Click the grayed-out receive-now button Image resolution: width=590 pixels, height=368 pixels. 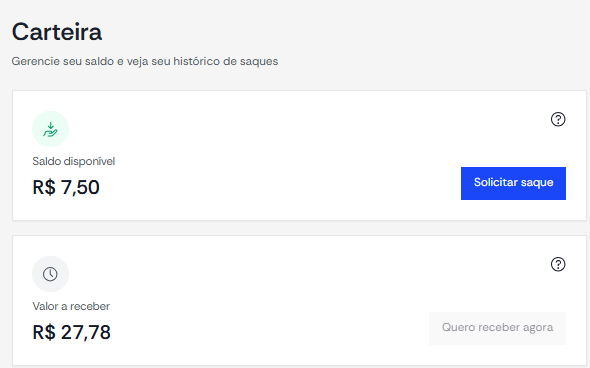(497, 328)
